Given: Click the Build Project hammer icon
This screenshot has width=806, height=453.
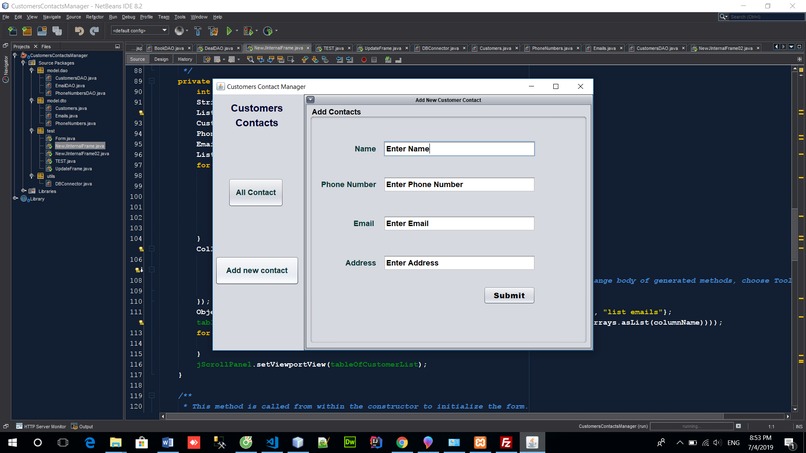Looking at the screenshot, I should tap(198, 31).
